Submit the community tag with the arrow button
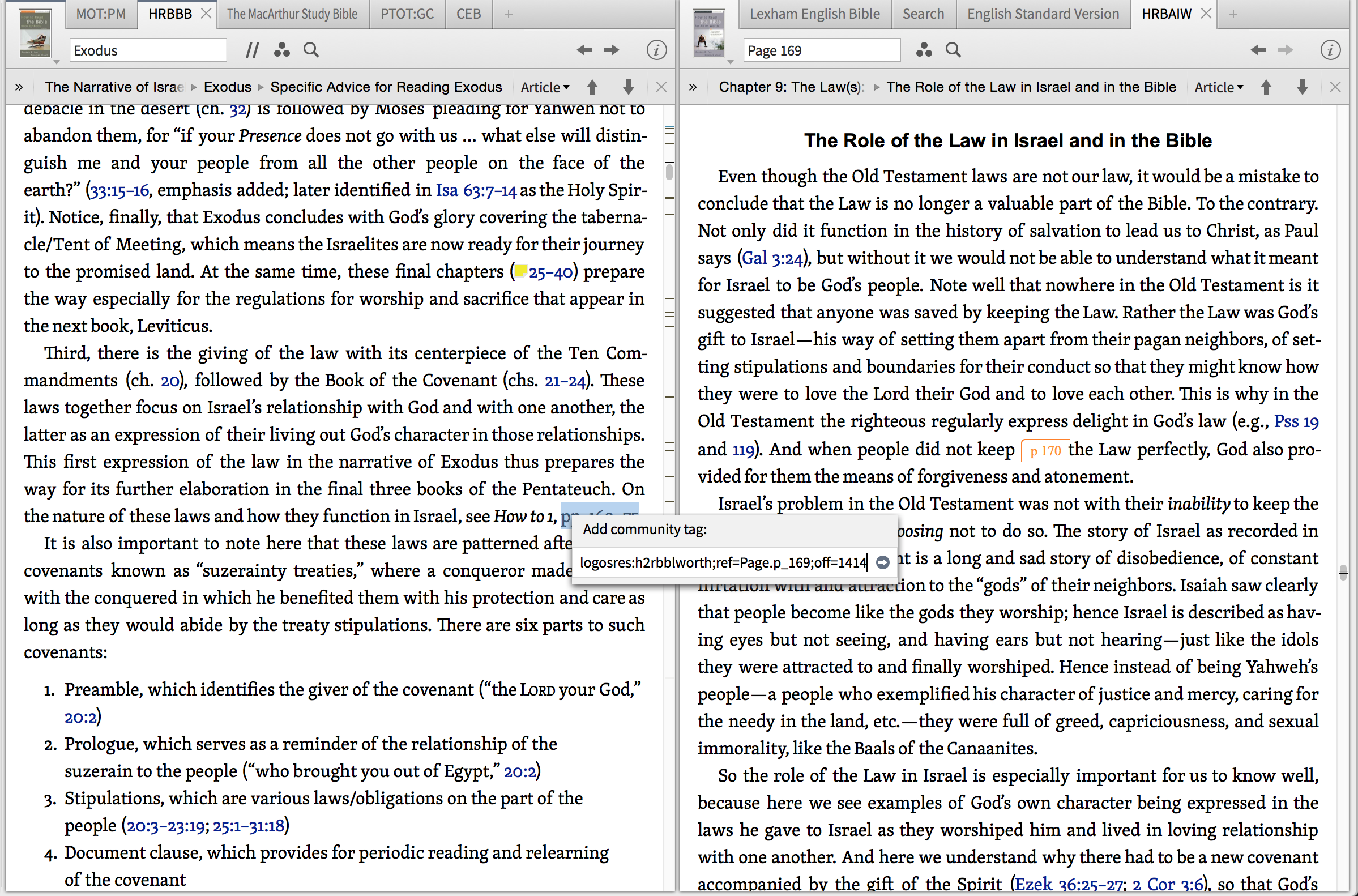Screen dimensions: 1358x896 pos(883,563)
